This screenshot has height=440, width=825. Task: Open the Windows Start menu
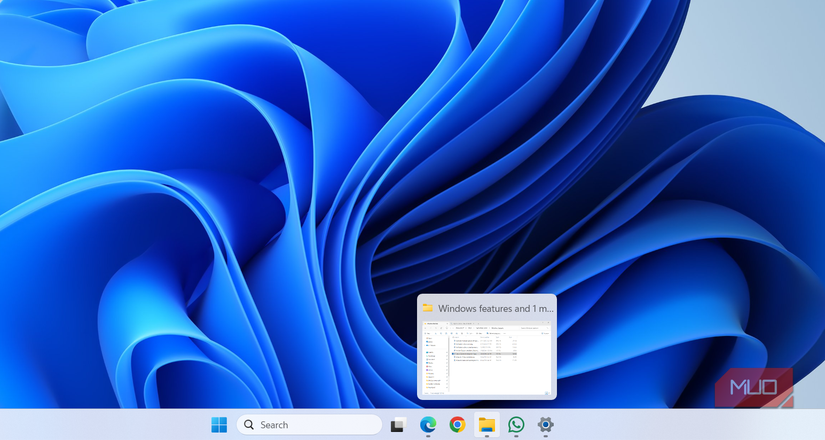tap(219, 425)
